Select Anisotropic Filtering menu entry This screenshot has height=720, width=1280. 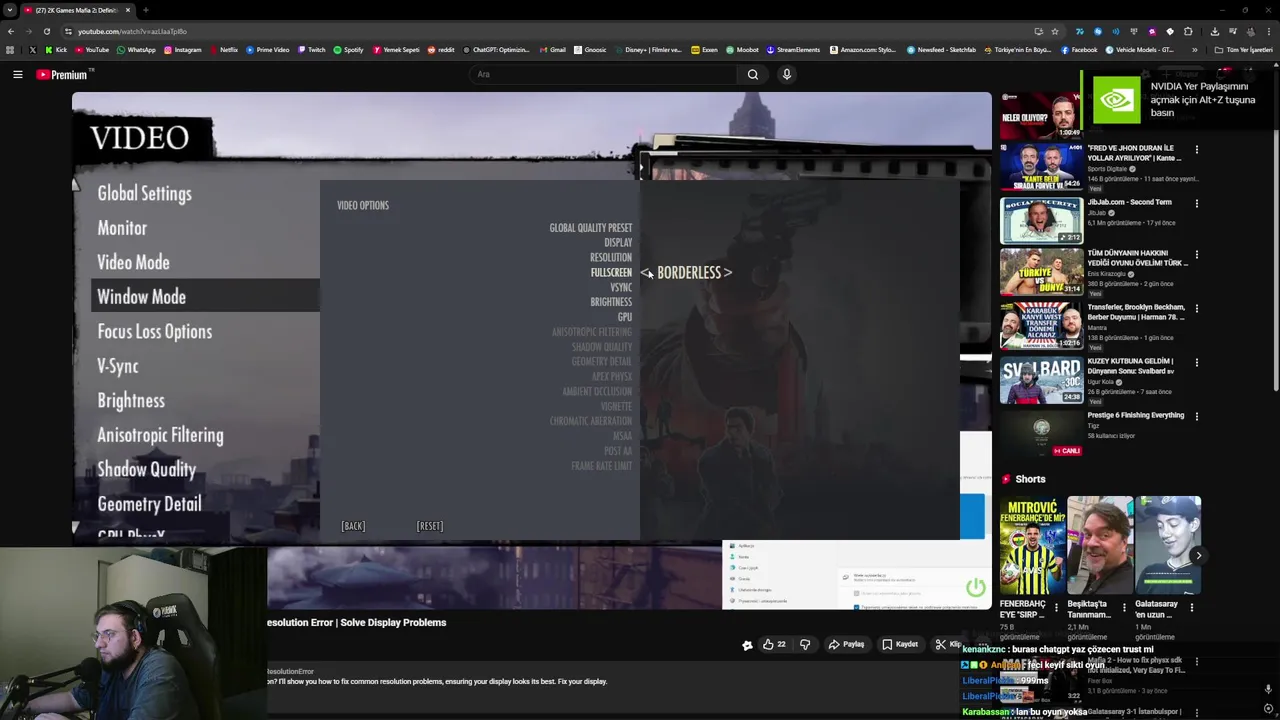pyautogui.click(x=160, y=435)
